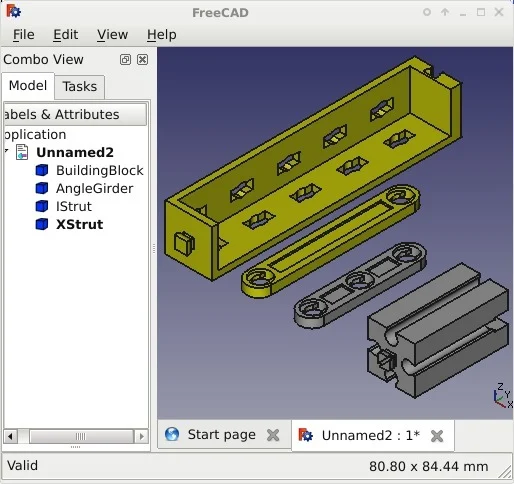Screen dimensions: 514x484
Task: Select the Unnamed2 document icon
Action: [x=22, y=152]
